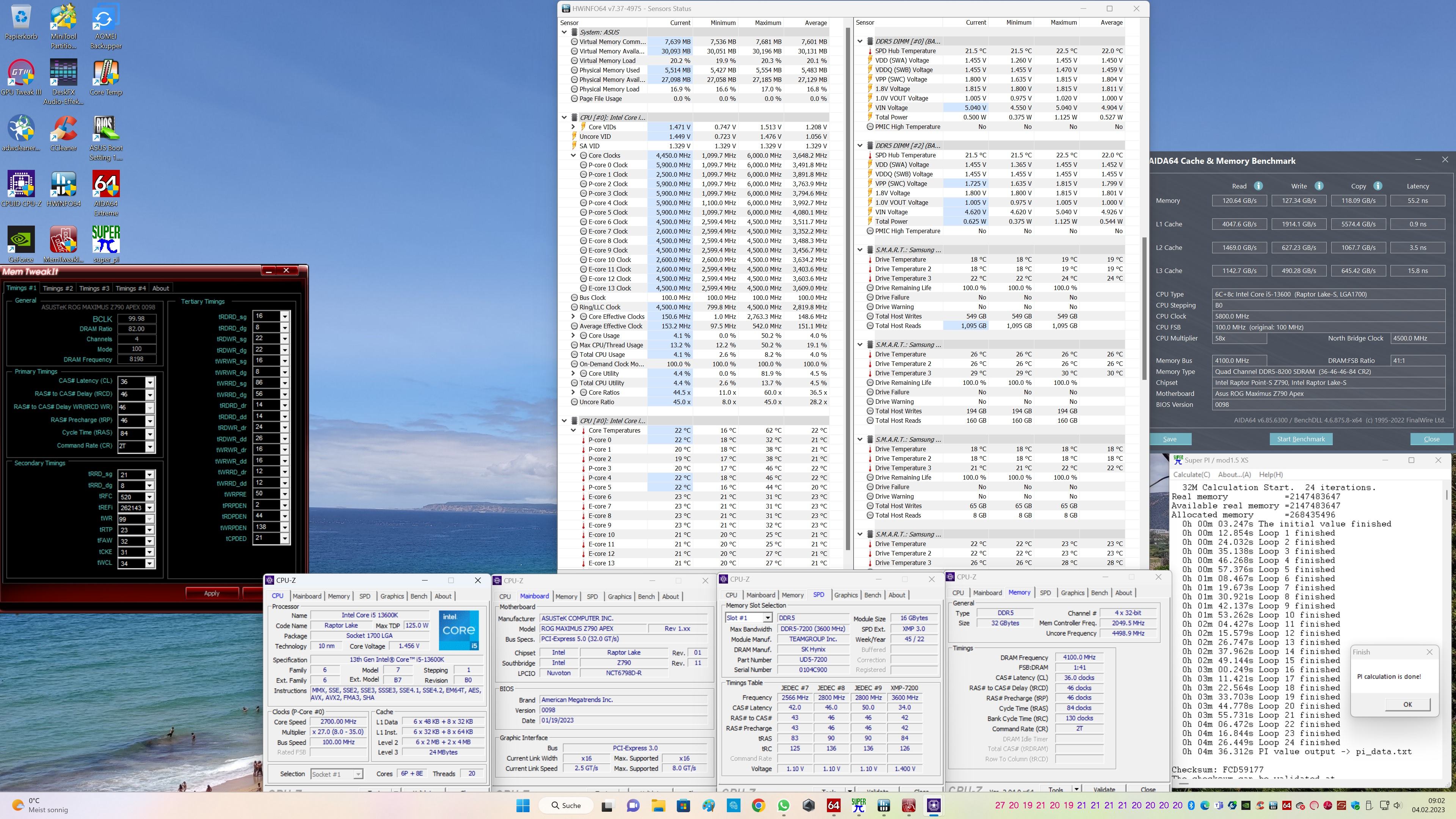1456x819 pixels.
Task: Expand the Core VIDs sensor entry
Action: coord(573,127)
